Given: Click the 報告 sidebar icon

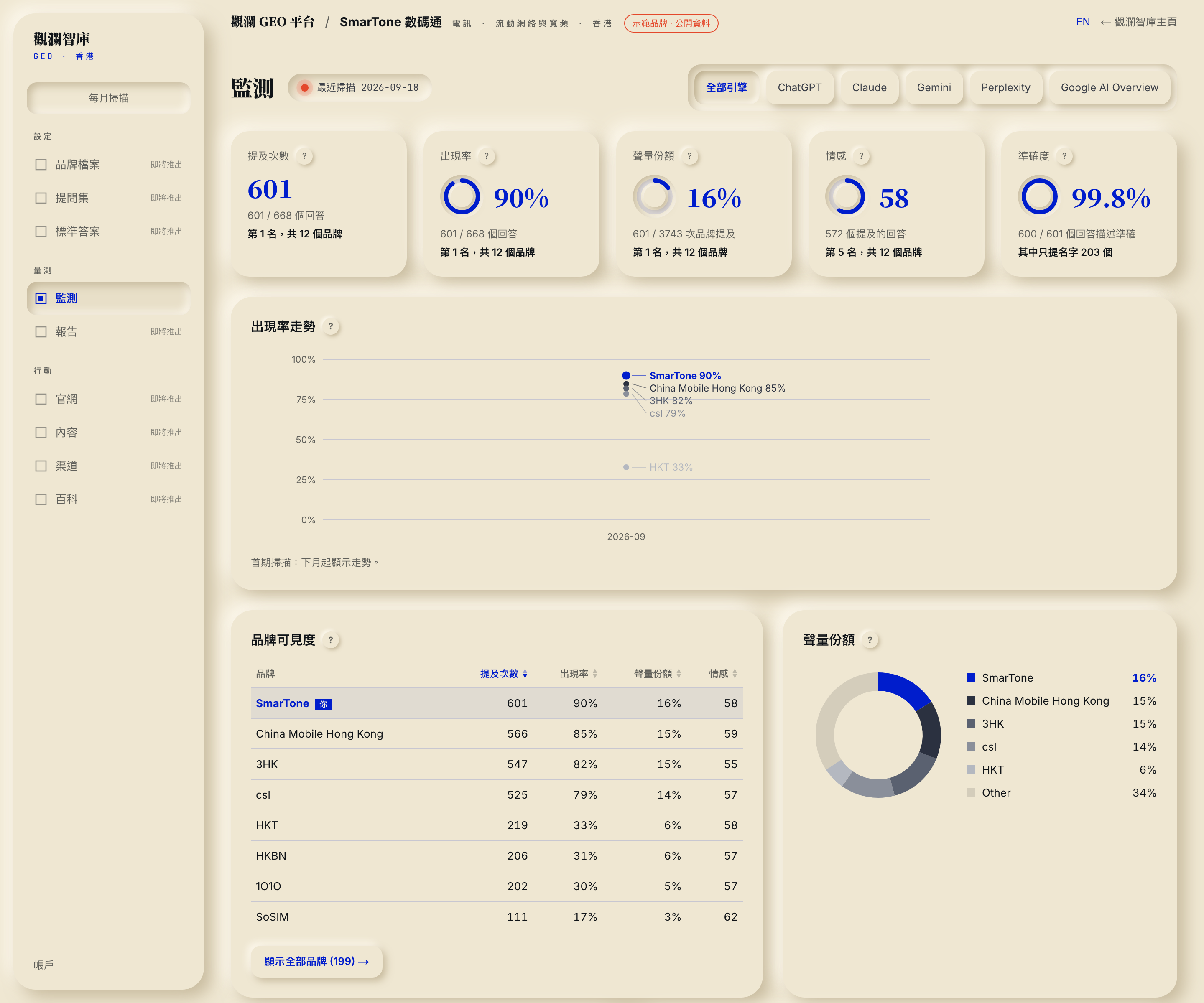Looking at the screenshot, I should click(41, 332).
